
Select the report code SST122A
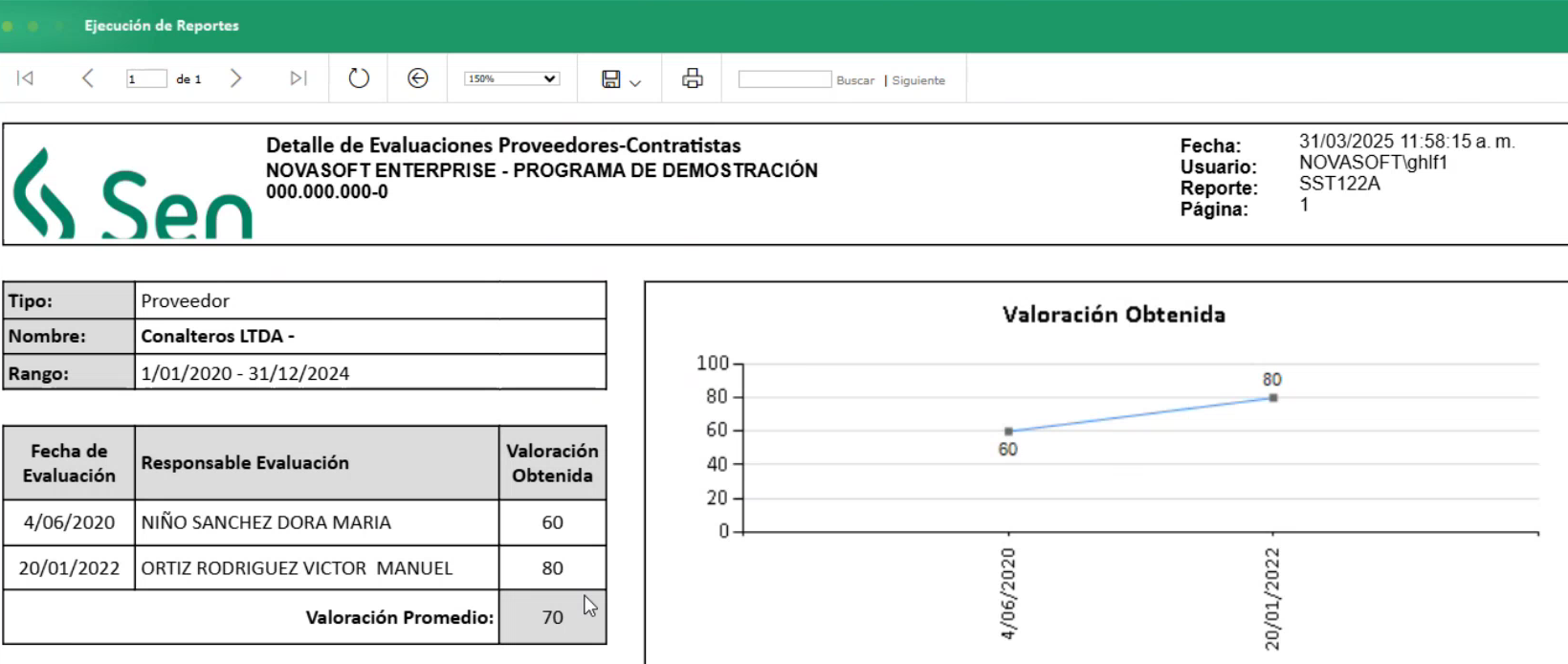tap(1339, 184)
